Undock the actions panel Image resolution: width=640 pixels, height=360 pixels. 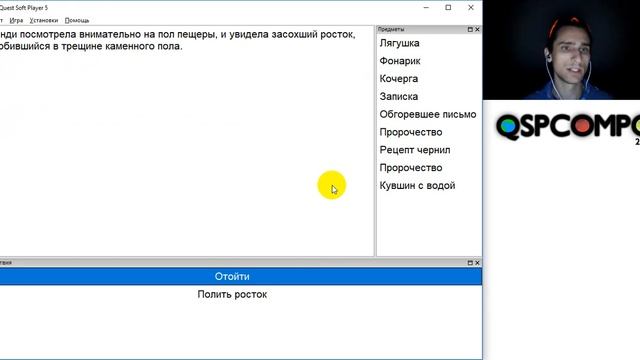pyautogui.click(x=470, y=263)
